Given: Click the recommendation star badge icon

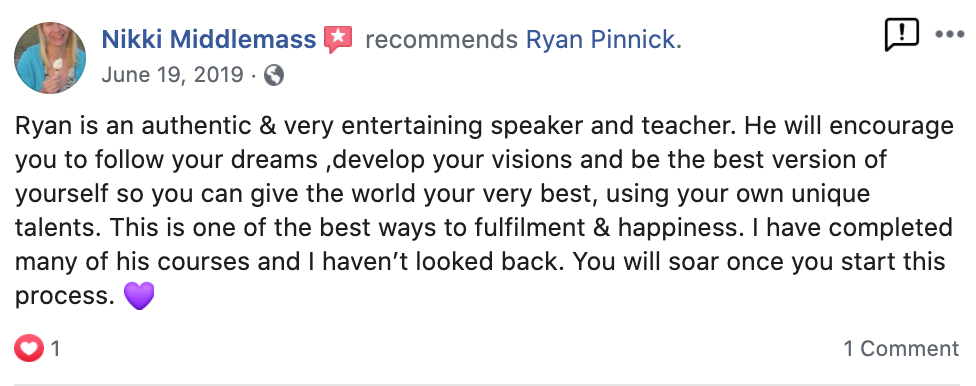Looking at the screenshot, I should [338, 40].
